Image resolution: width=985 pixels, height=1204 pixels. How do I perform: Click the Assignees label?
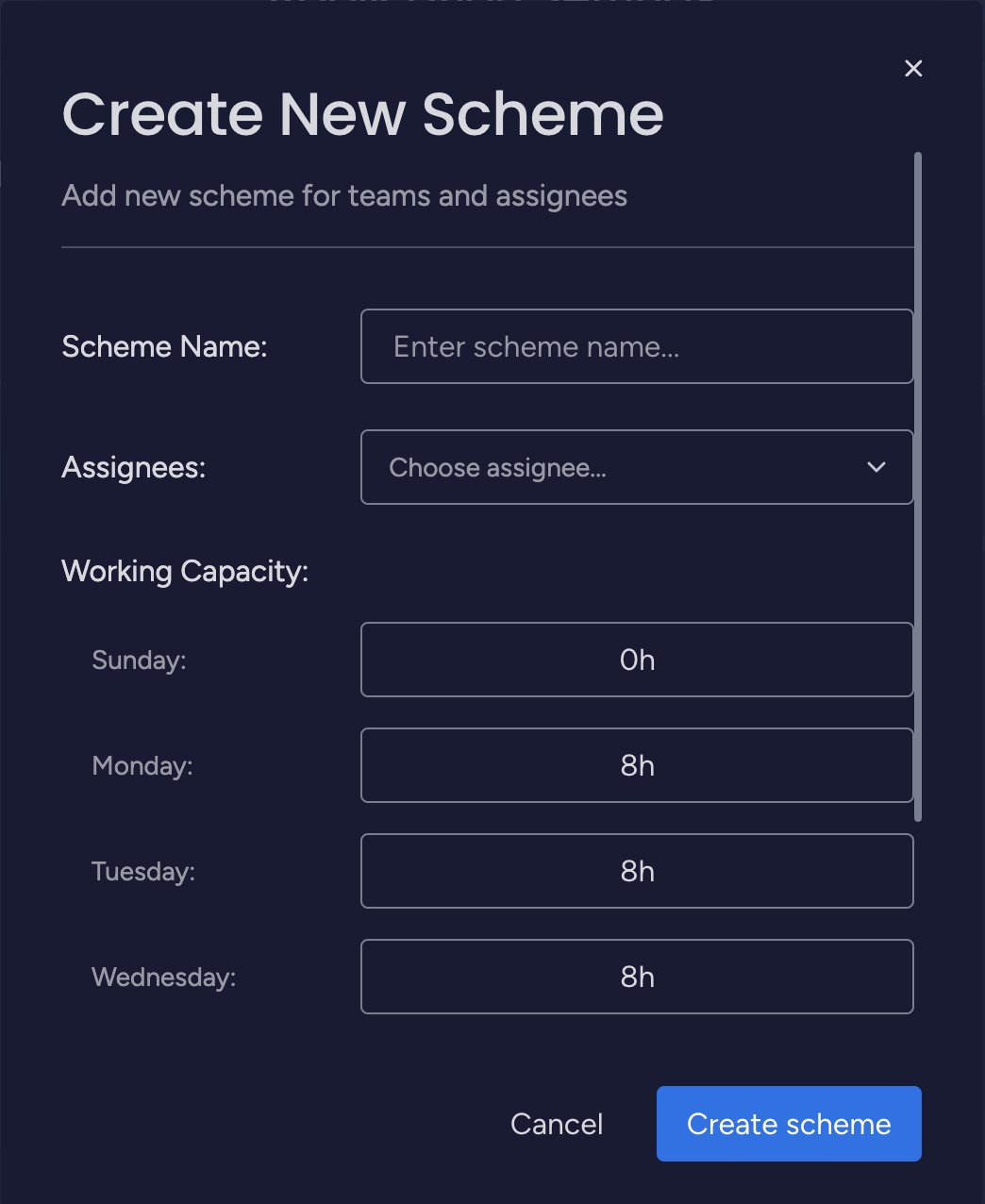pos(134,467)
